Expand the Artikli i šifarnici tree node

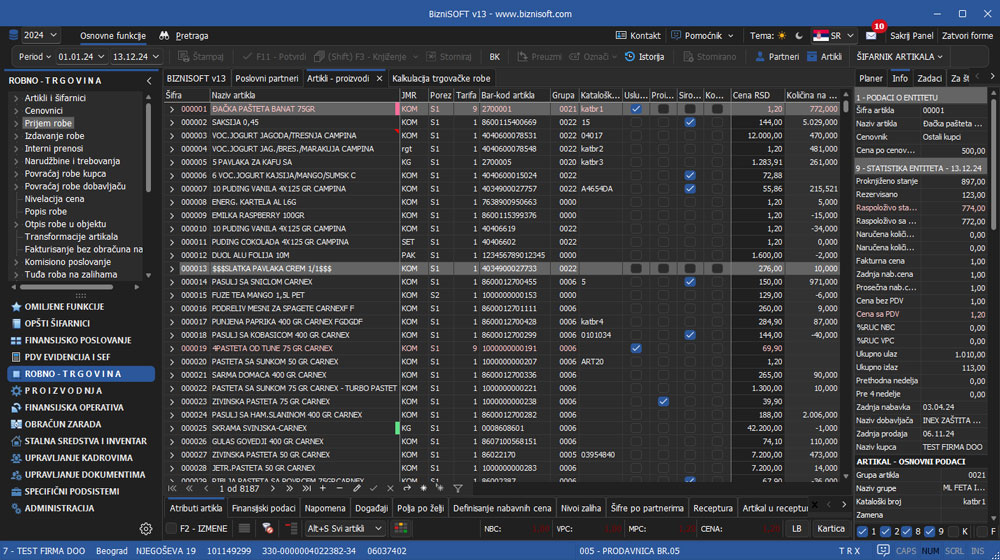16,98
